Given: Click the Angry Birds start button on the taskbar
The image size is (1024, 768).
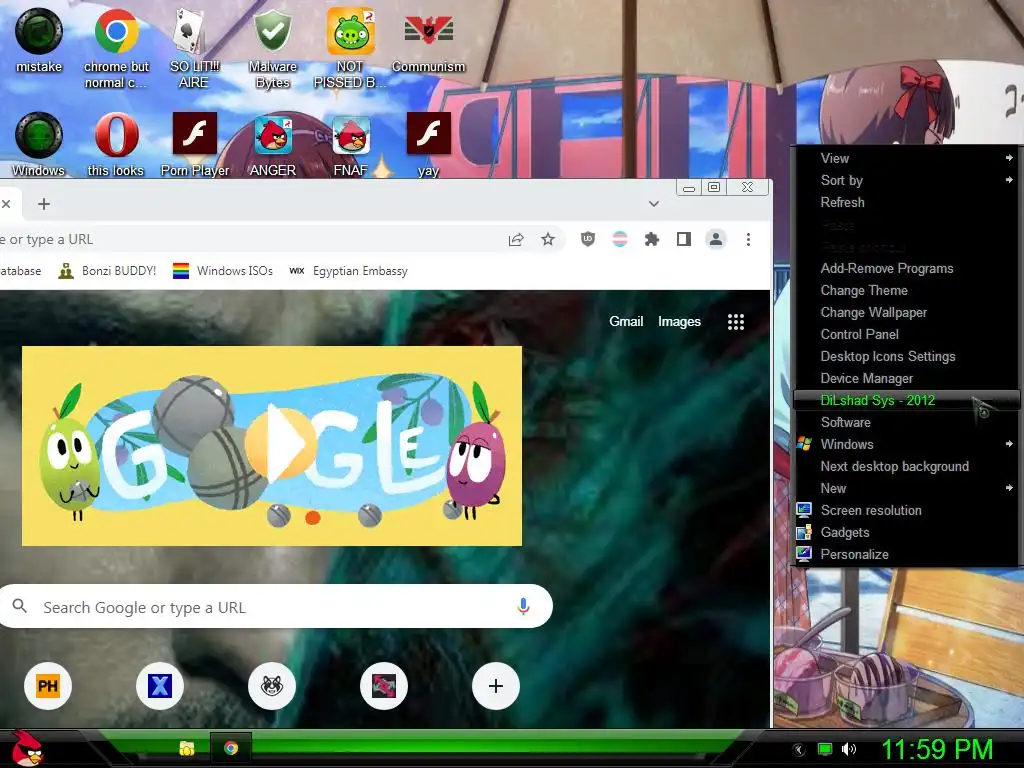Looking at the screenshot, I should [26, 748].
